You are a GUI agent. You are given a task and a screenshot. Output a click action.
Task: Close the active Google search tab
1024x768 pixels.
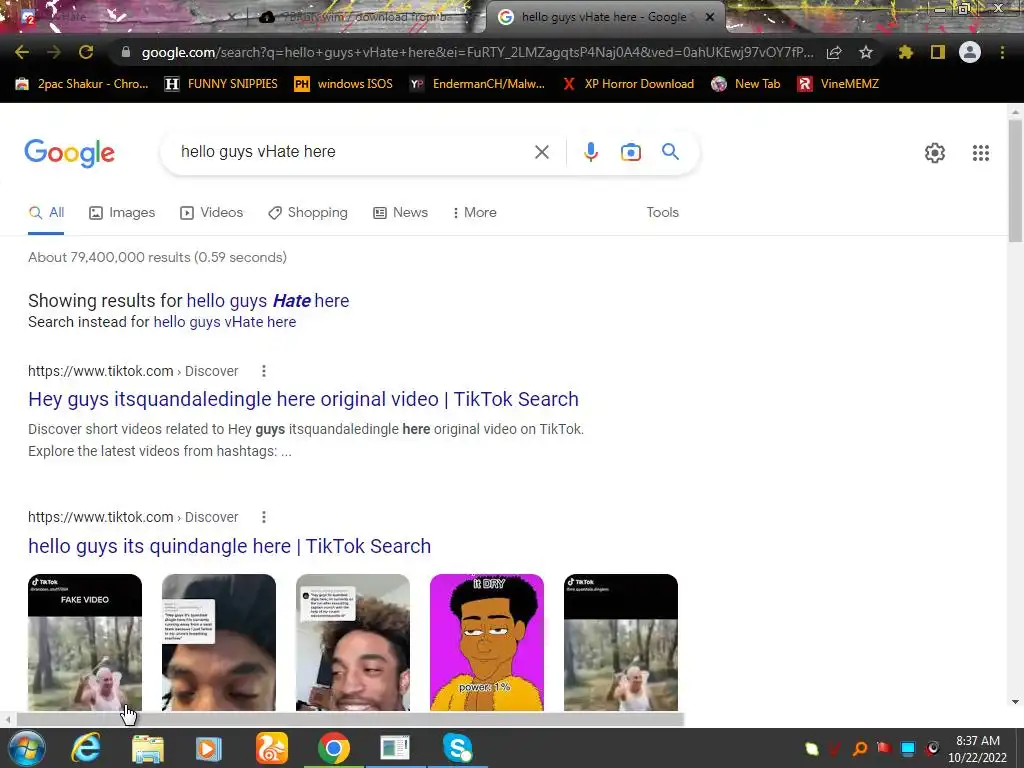pos(710,17)
